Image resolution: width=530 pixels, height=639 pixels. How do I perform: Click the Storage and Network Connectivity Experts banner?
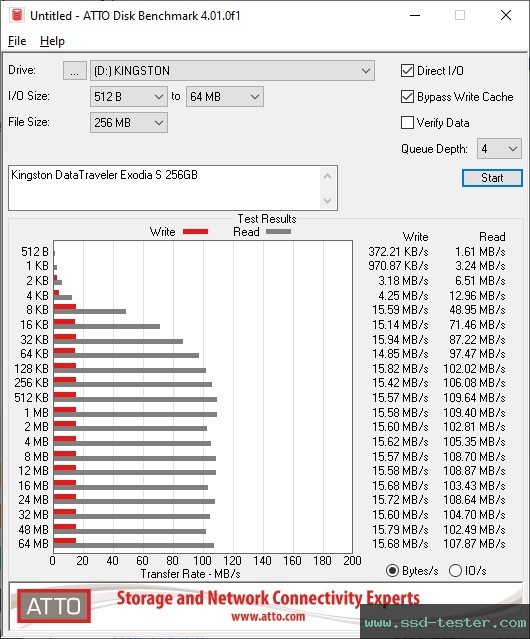268,598
